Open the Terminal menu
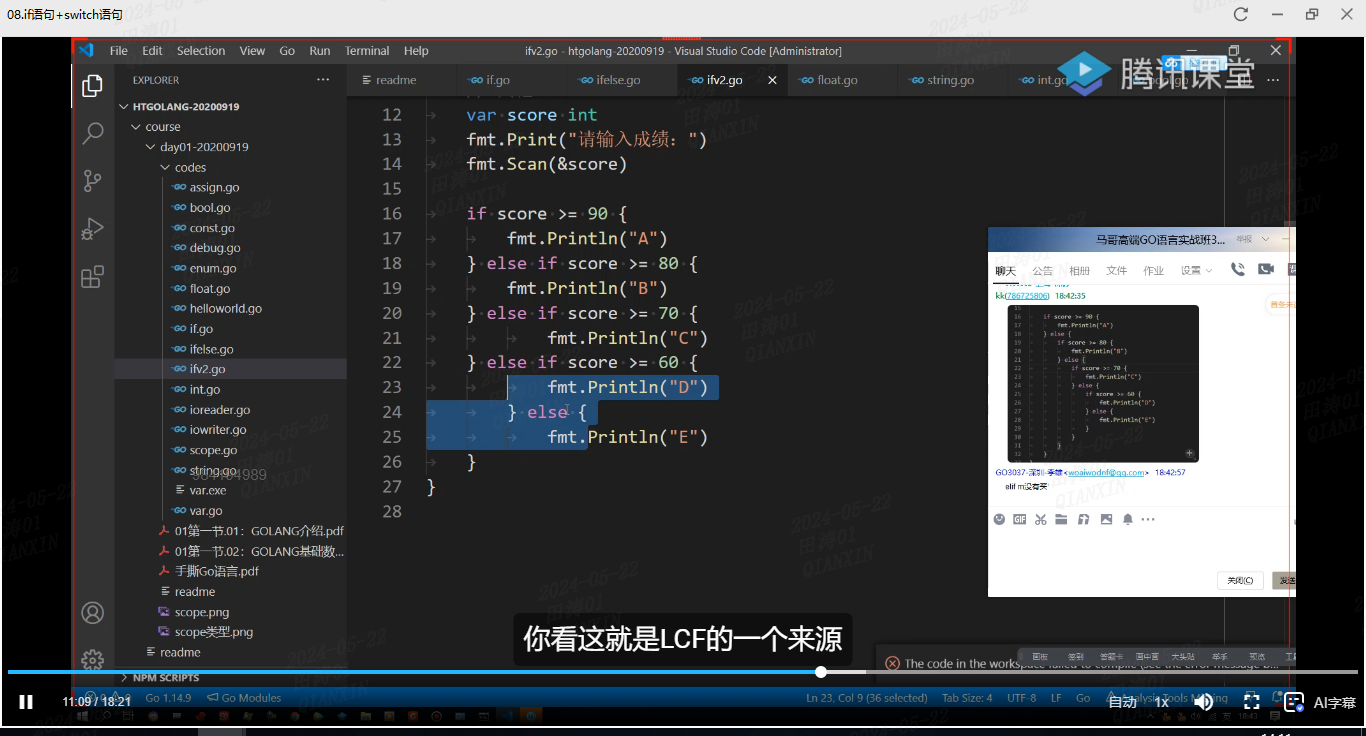The height and width of the screenshot is (736, 1366). click(367, 51)
